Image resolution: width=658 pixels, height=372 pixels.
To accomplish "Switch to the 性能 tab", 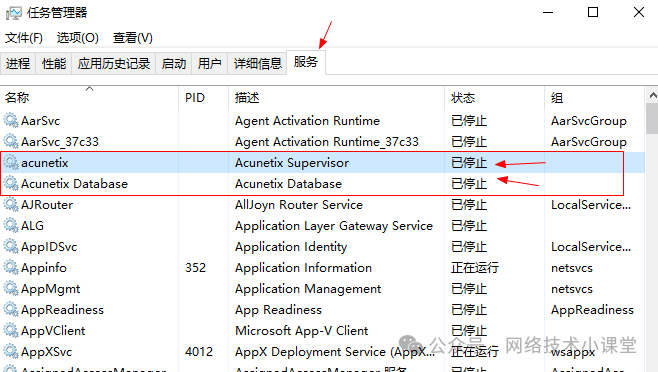I will [x=54, y=63].
